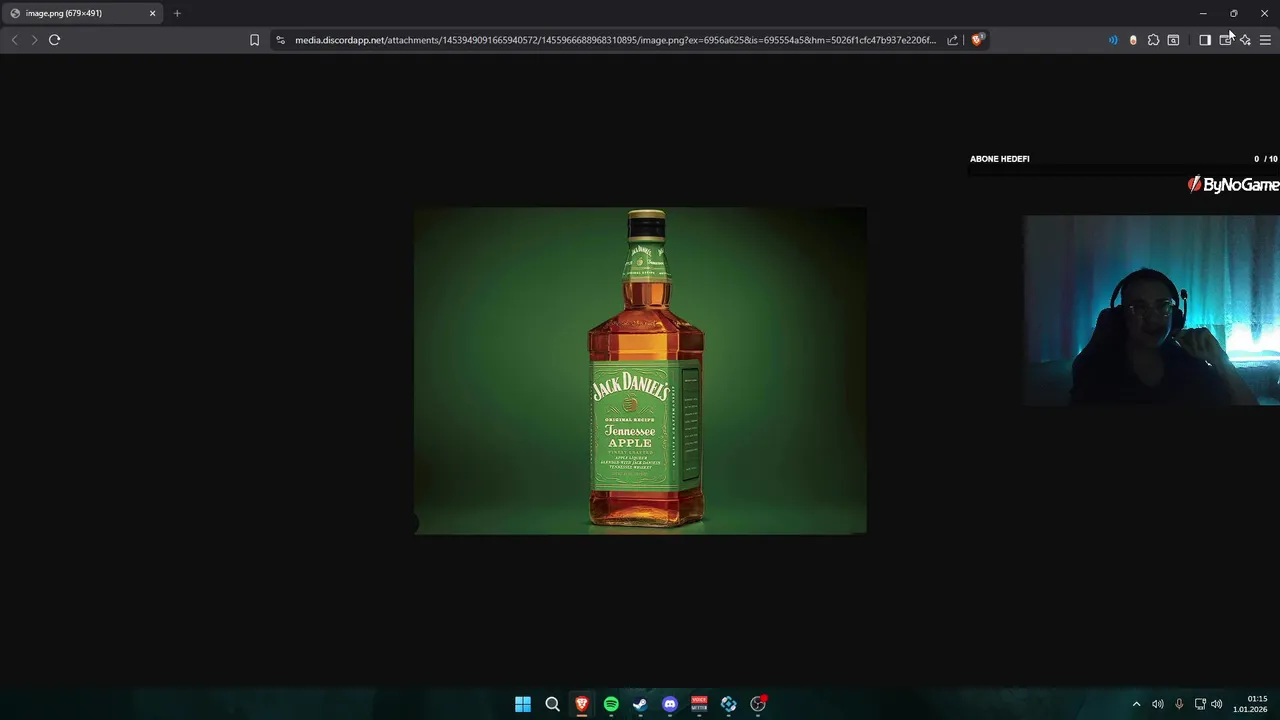Open the Leo AI assistant

pos(1245,40)
